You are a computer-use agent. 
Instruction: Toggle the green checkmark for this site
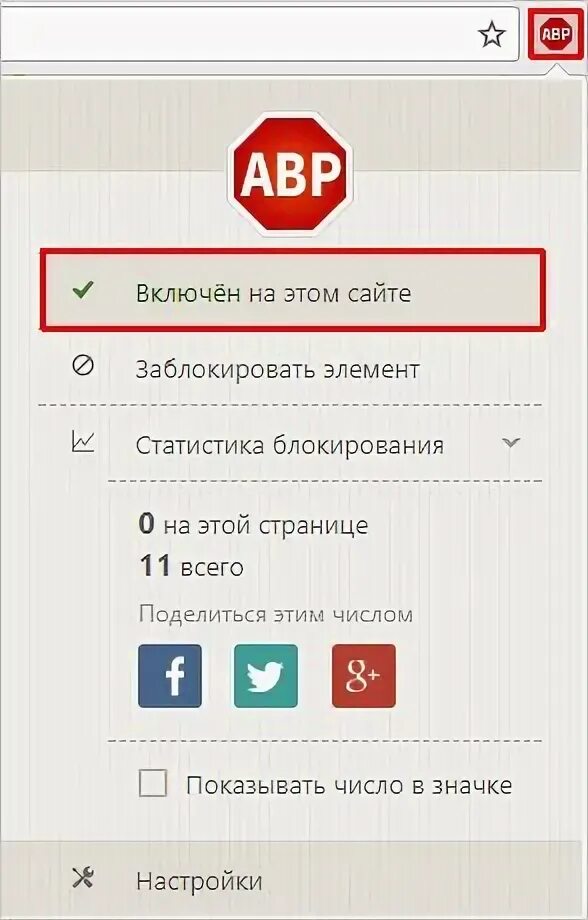tap(82, 290)
